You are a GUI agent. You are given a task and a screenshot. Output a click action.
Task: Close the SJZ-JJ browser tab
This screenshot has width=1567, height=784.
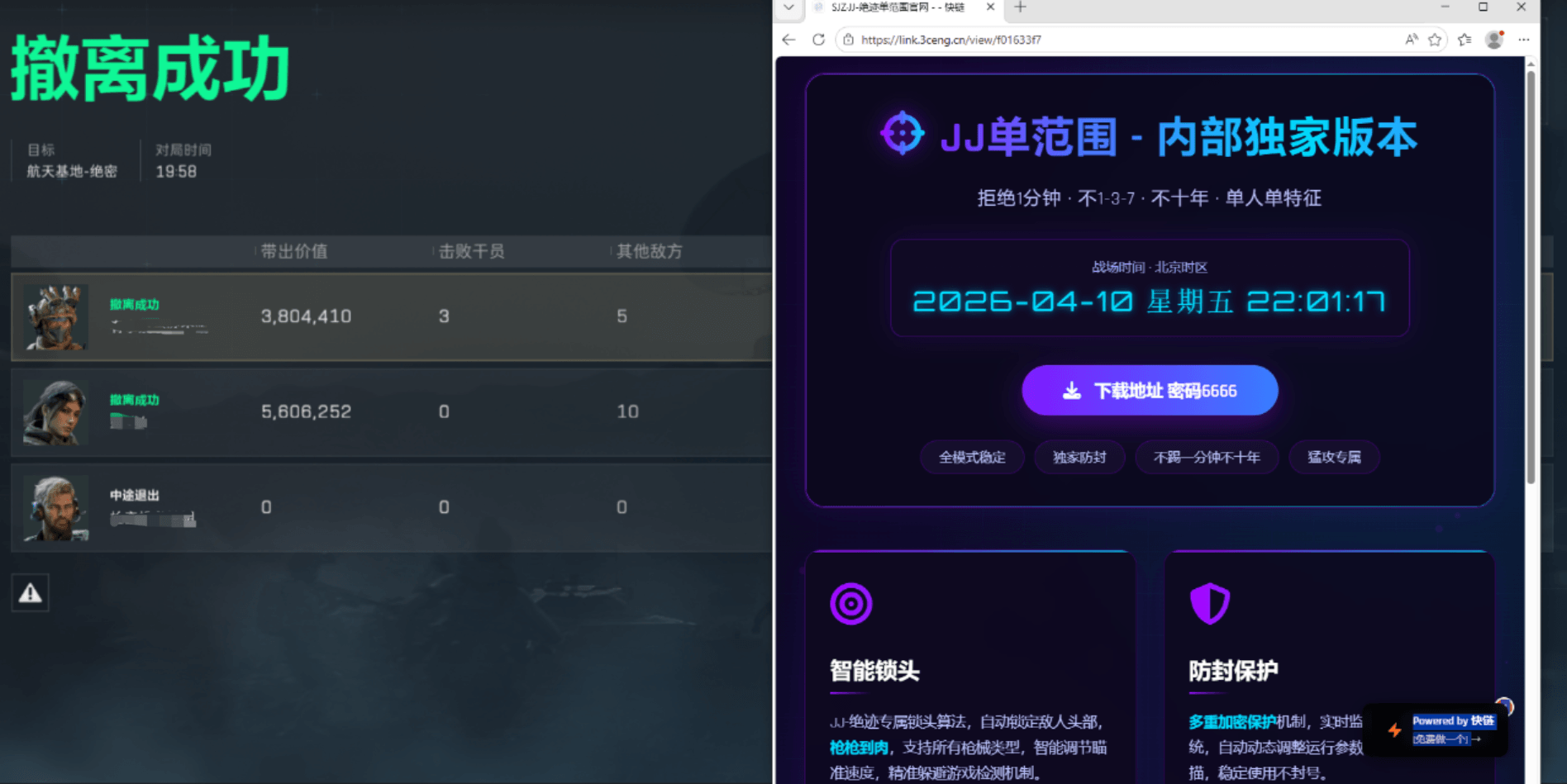pyautogui.click(x=990, y=7)
